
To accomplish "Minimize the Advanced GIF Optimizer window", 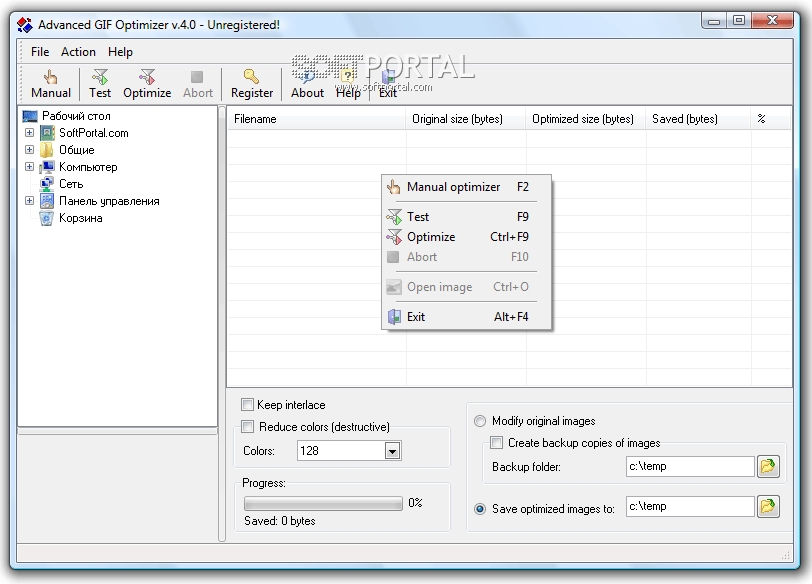I will tap(714, 21).
